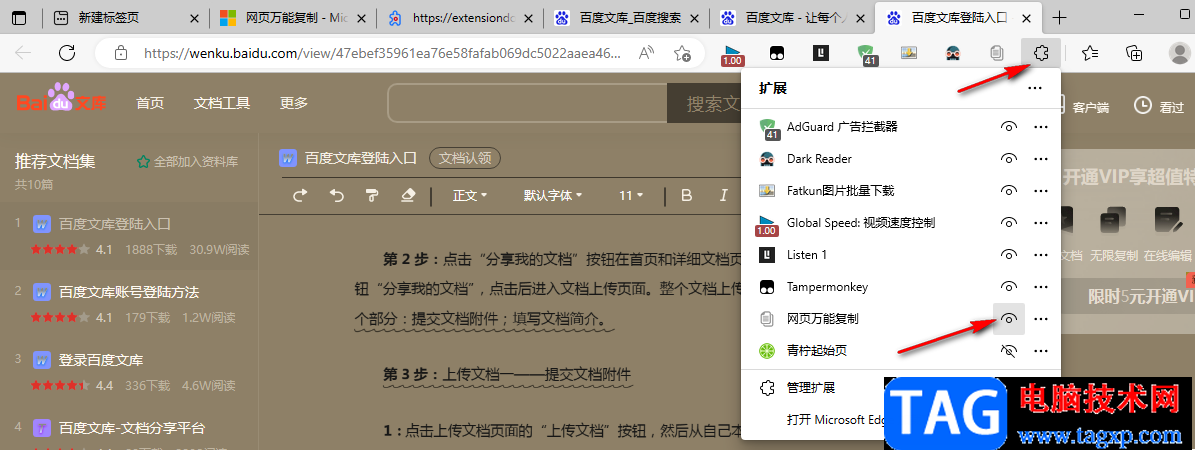Switch to the 百度文库_百度搜索 tab
This screenshot has height=450, width=1195.
coord(626,18)
